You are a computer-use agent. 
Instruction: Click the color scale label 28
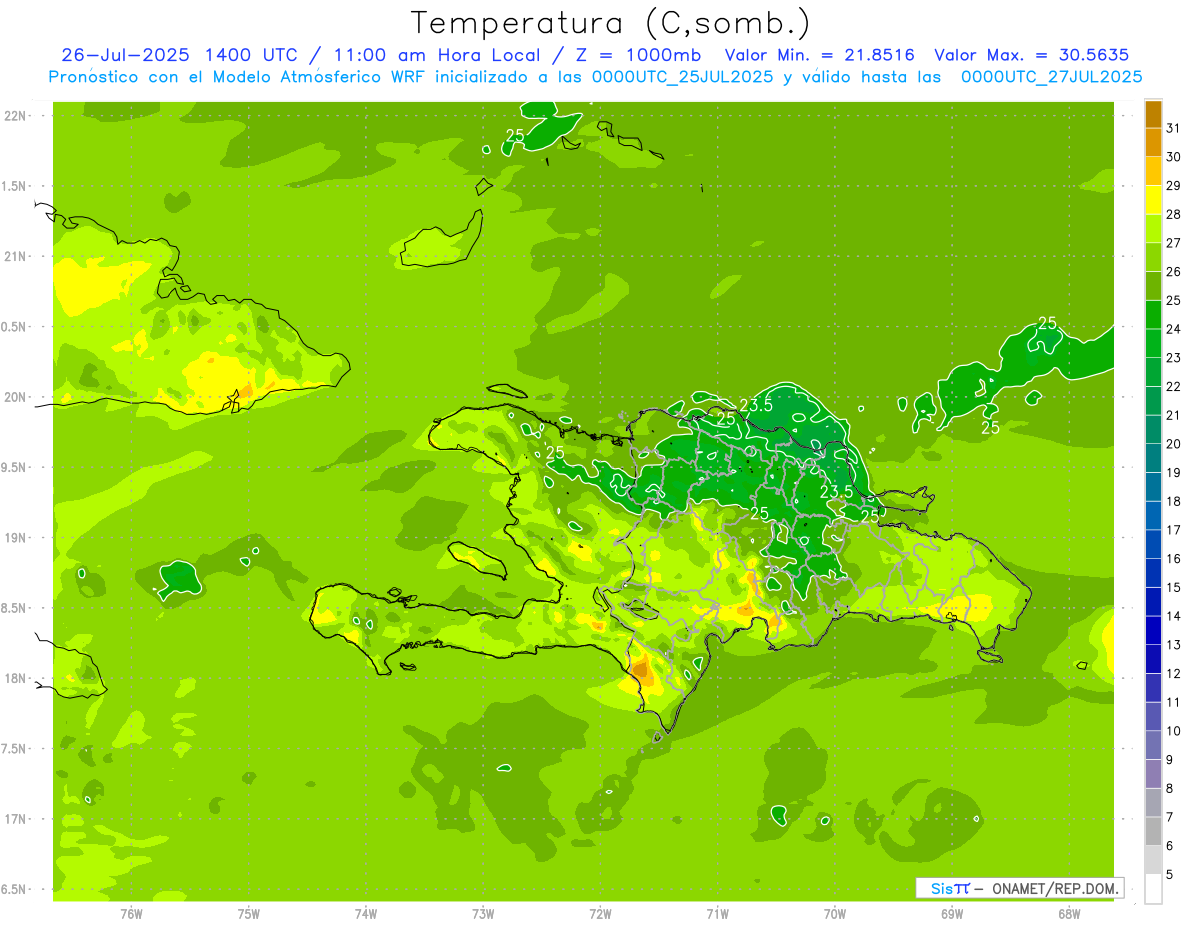point(1174,214)
